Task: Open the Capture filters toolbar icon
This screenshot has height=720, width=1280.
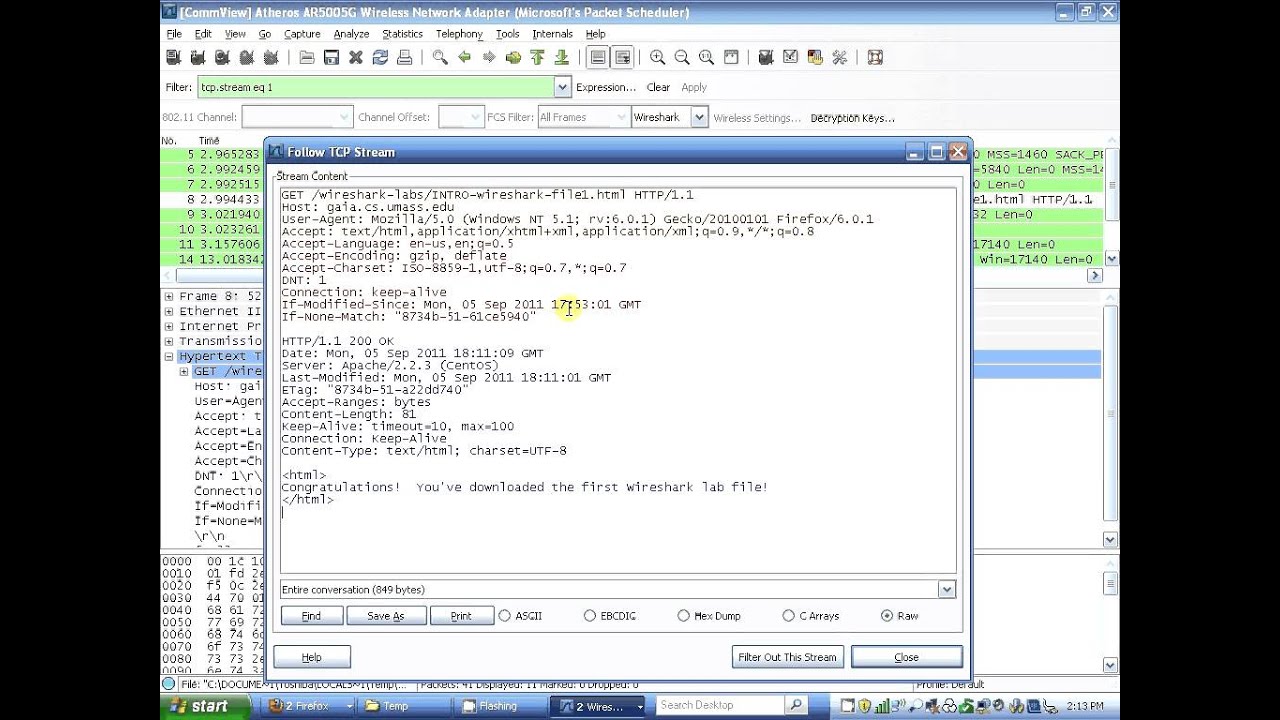Action: point(766,58)
